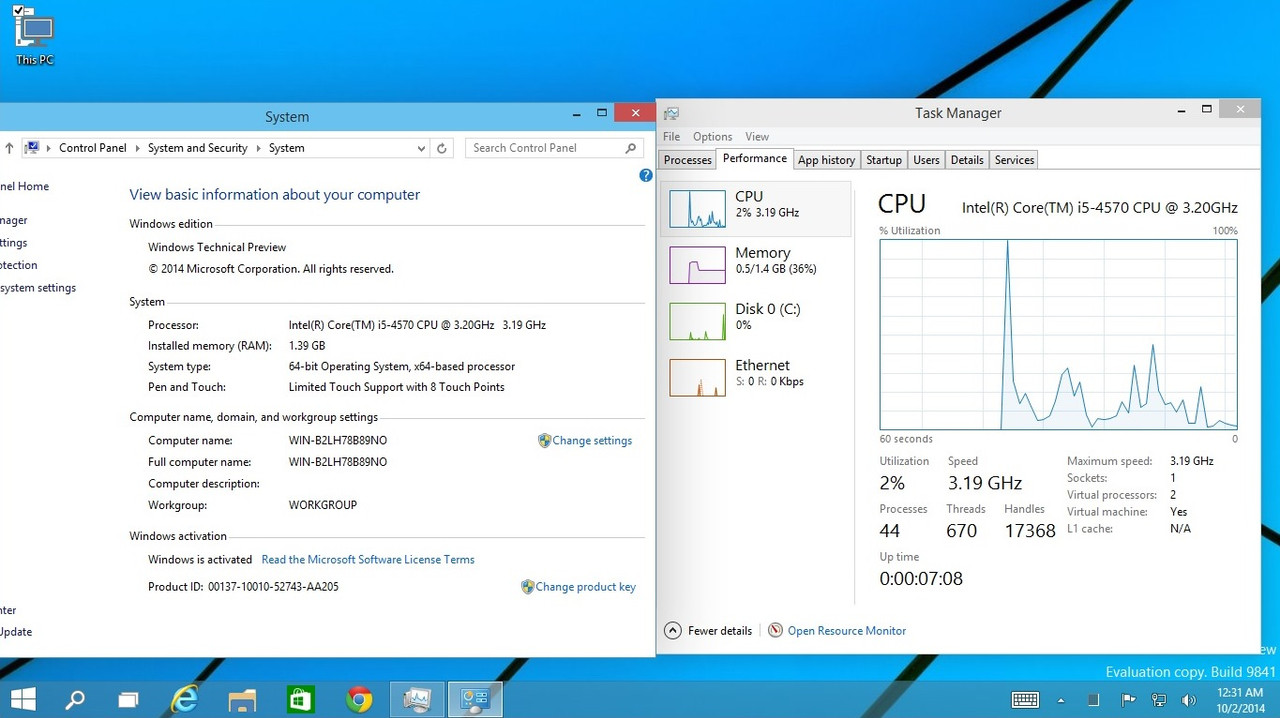Click the Change settings link
Screen dimensions: 1280x718
[x=592, y=440]
